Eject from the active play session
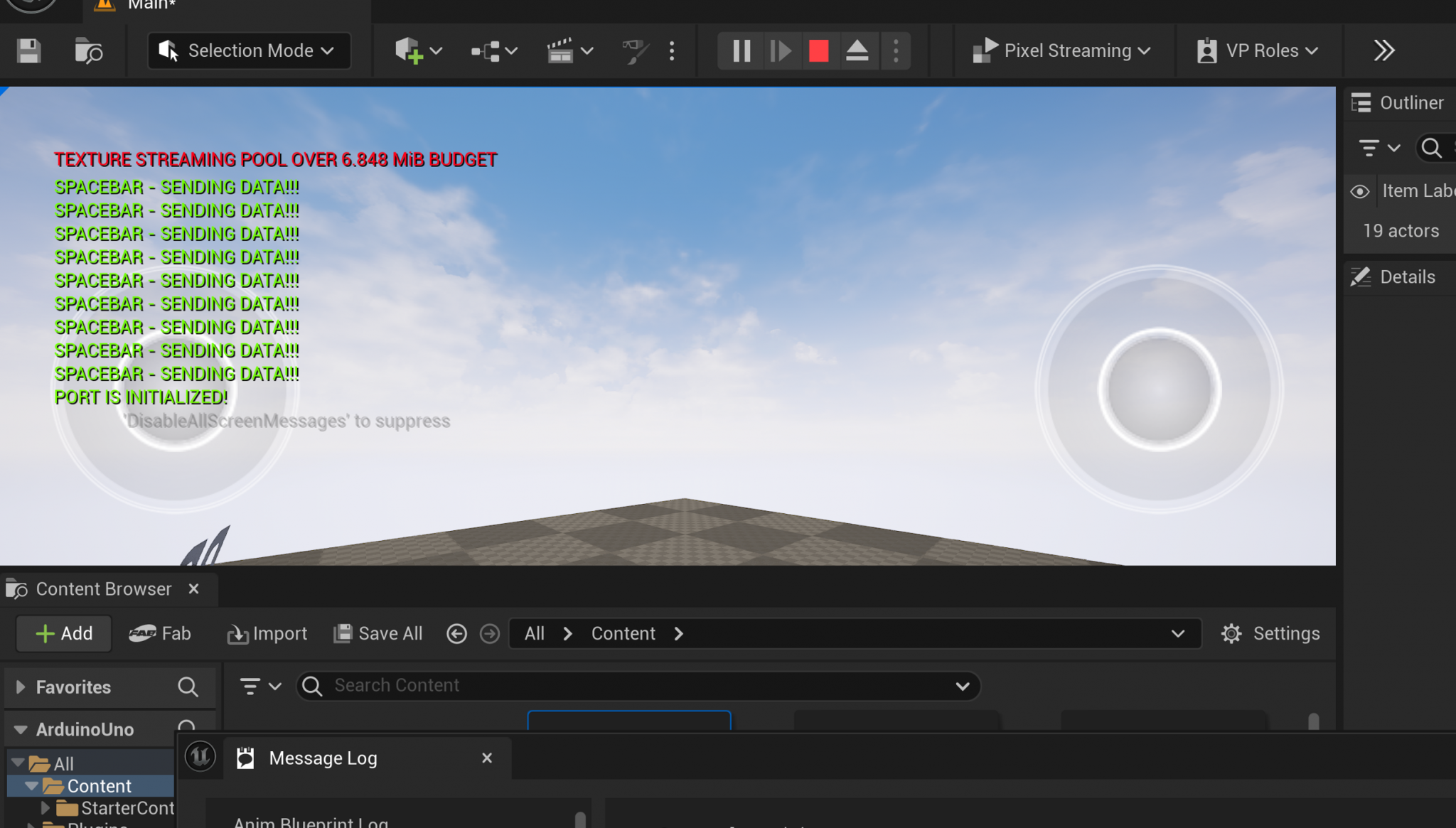Screen dimensions: 1456x828 point(858,50)
